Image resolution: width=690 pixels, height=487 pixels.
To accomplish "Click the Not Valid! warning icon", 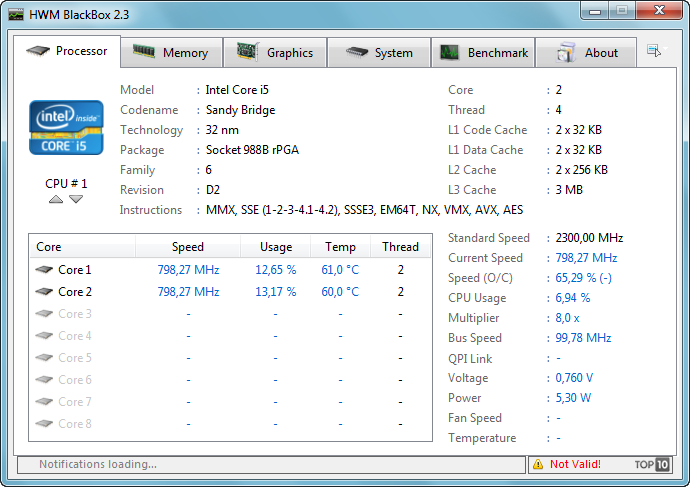I will (x=538, y=465).
